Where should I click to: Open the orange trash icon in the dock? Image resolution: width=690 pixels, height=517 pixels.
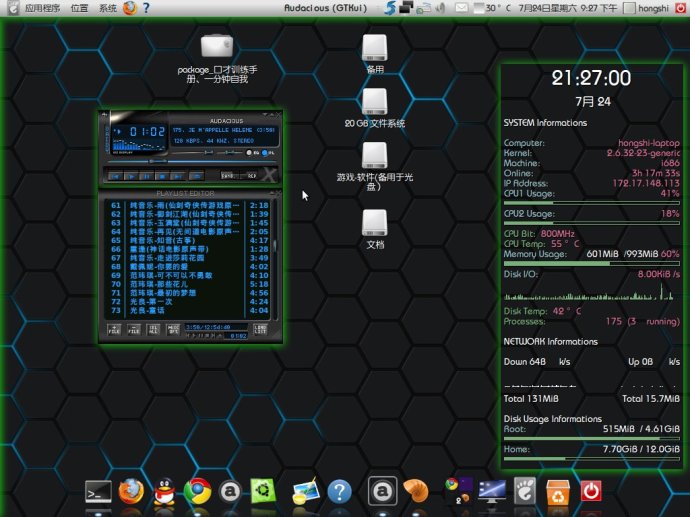tap(557, 491)
